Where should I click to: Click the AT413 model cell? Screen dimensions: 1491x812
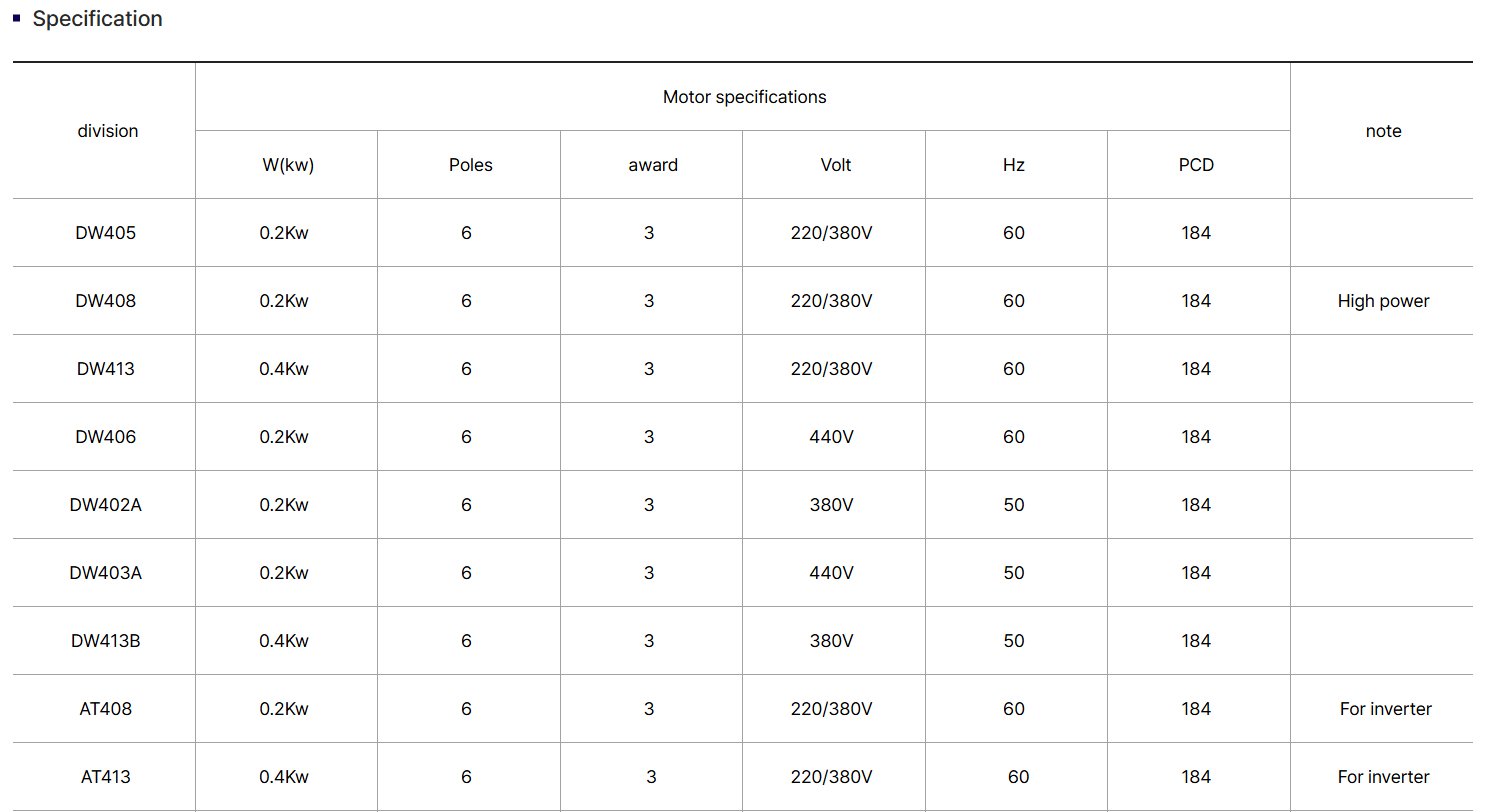tap(106, 777)
